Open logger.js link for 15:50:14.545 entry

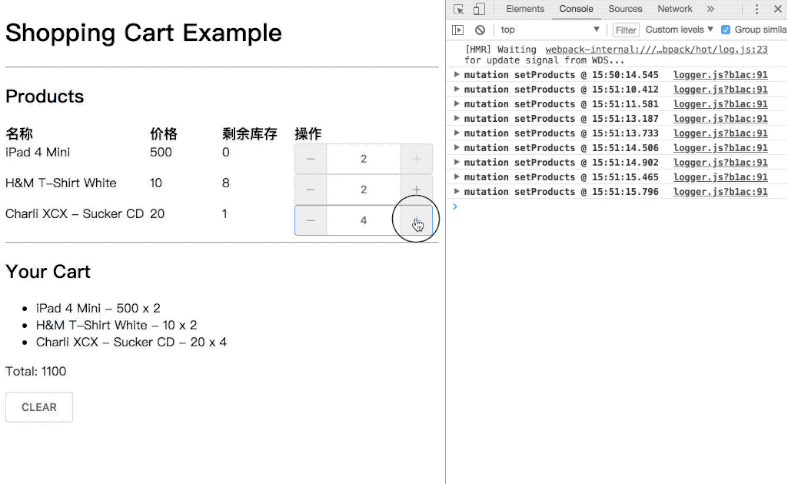(720, 75)
